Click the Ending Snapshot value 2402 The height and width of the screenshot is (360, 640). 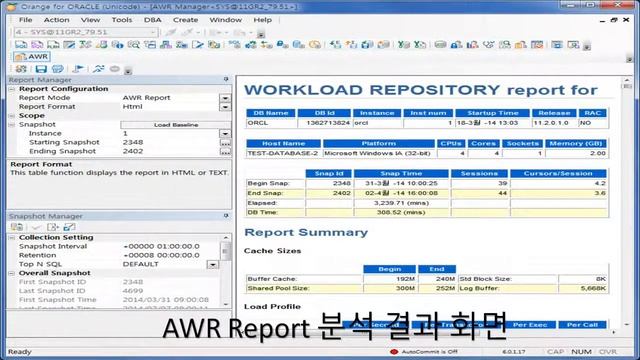[133, 151]
